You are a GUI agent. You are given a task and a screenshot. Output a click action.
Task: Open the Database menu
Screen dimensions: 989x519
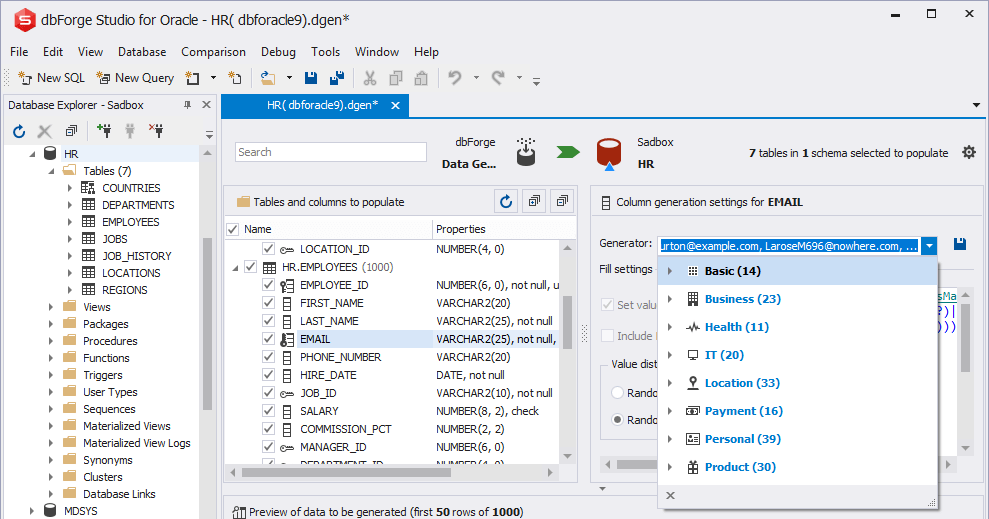tap(142, 52)
